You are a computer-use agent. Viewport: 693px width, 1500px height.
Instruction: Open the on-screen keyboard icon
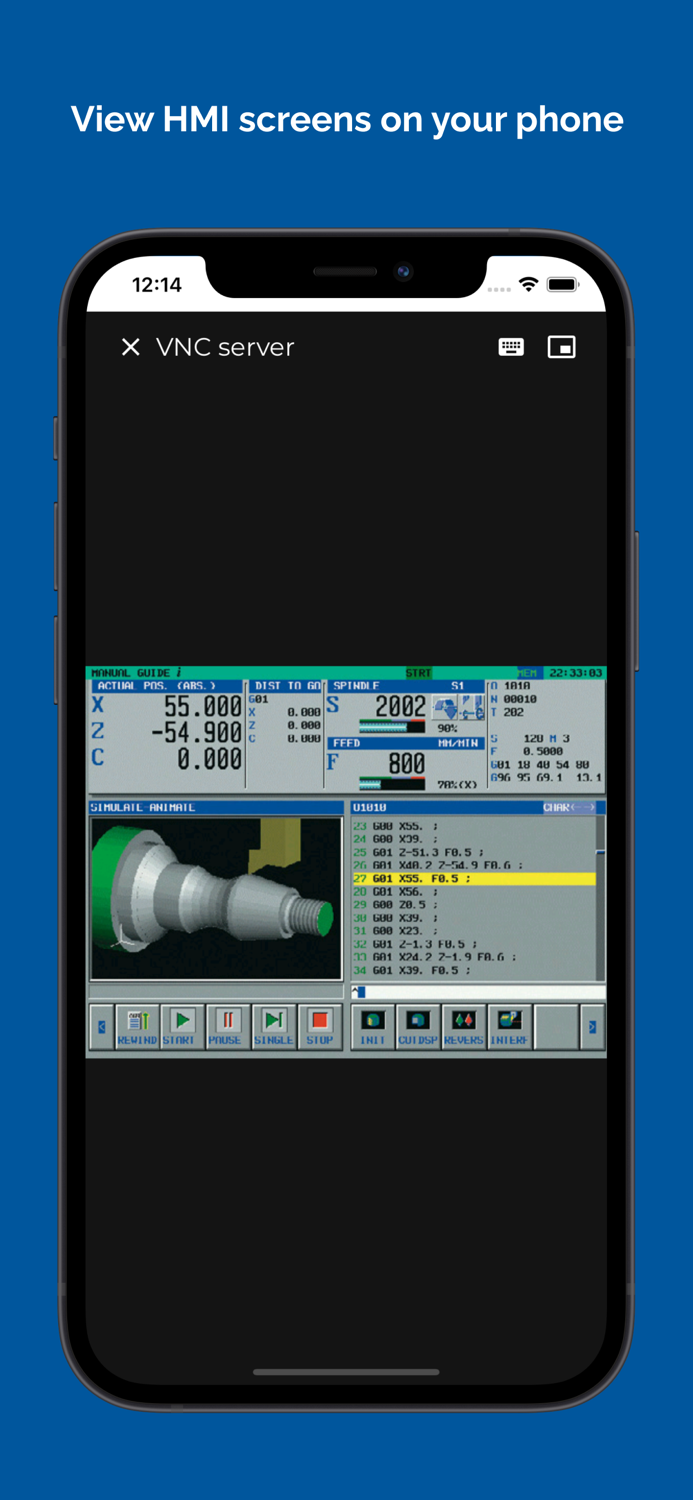pos(511,347)
